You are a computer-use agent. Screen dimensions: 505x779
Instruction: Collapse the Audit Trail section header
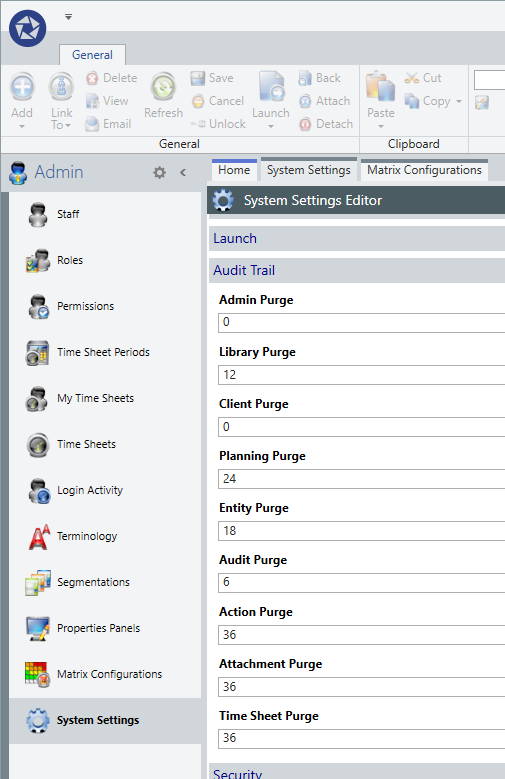tap(357, 270)
